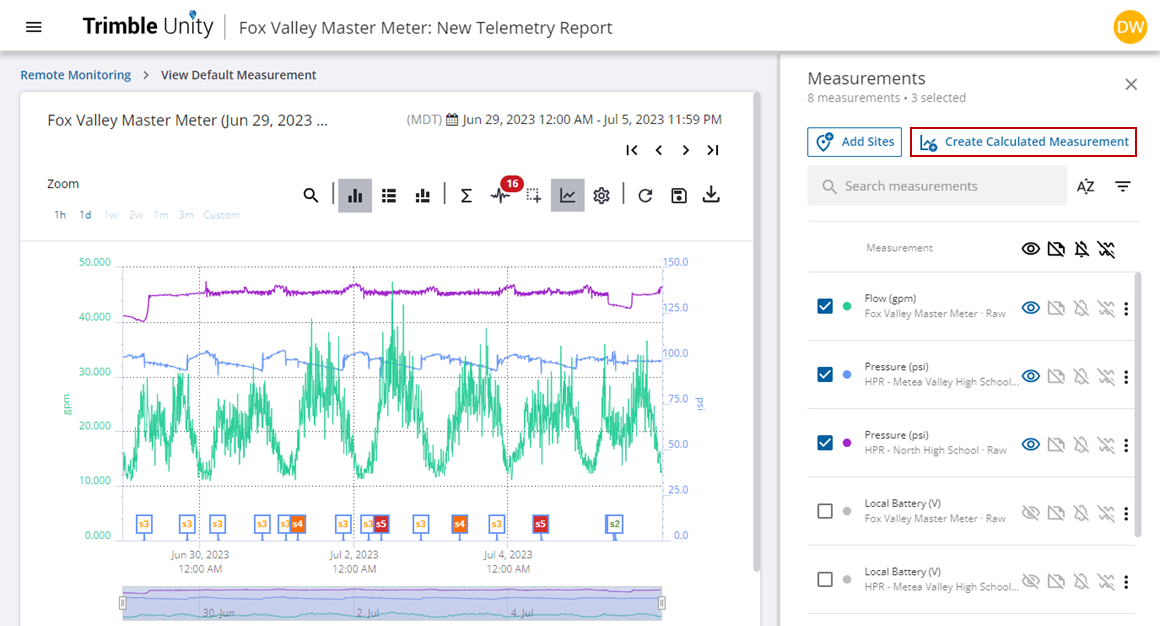Click the header eye visibility icon
This screenshot has height=626, width=1160.
pos(1031,249)
